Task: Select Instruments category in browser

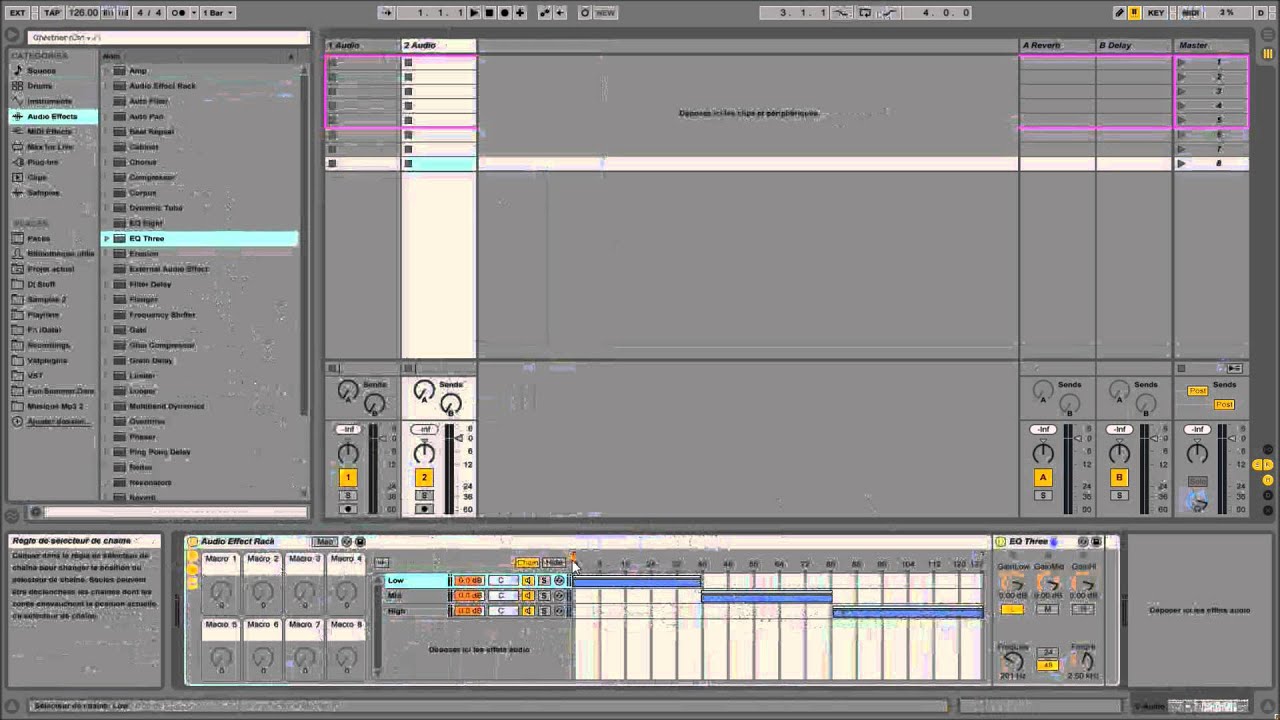Action: coord(49,101)
